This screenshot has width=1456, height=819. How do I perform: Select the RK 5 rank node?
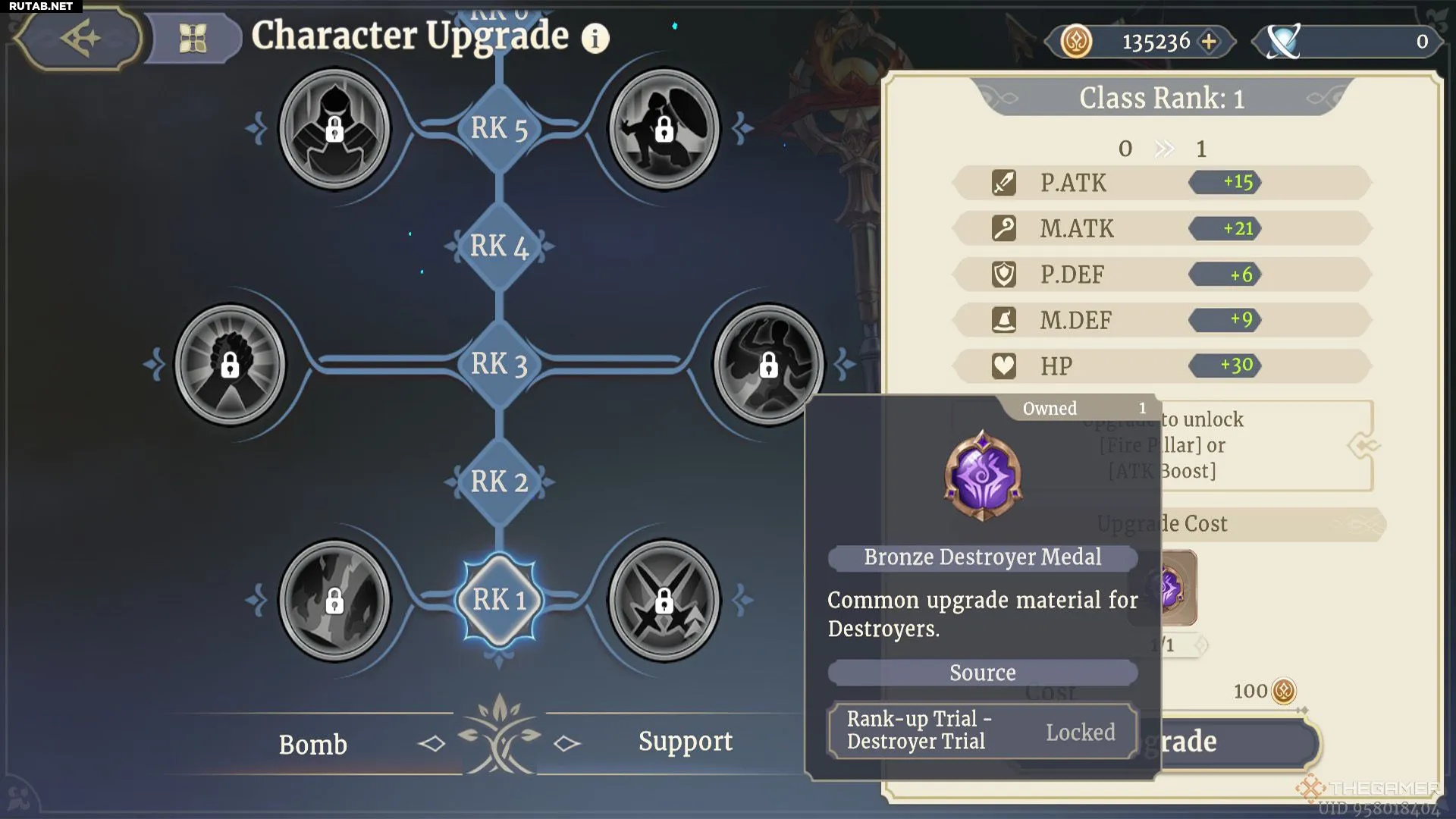(x=500, y=128)
